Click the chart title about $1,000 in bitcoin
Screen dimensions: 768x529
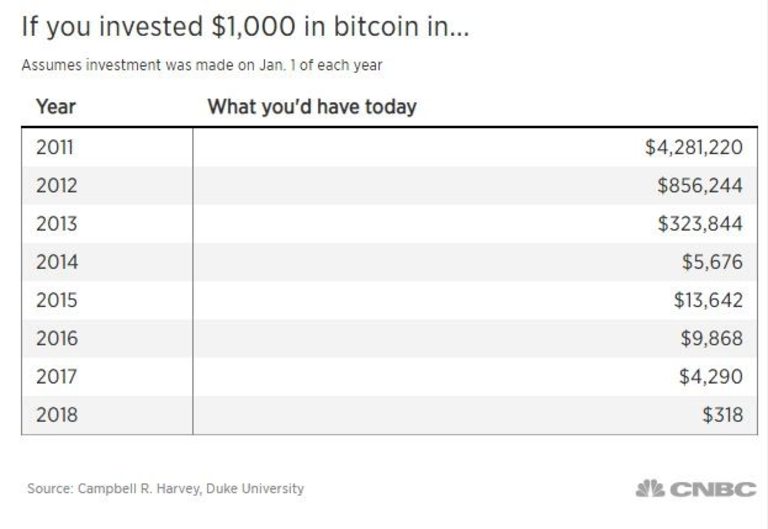245,28
